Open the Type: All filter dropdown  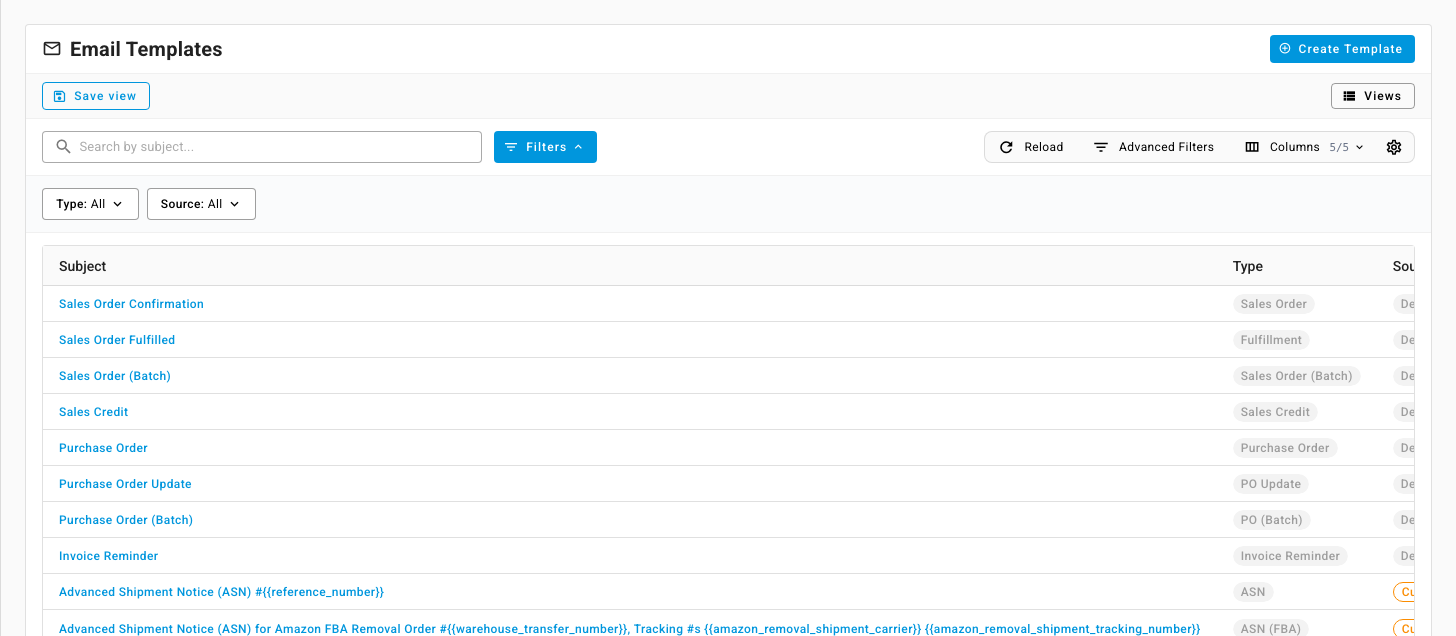click(x=90, y=204)
